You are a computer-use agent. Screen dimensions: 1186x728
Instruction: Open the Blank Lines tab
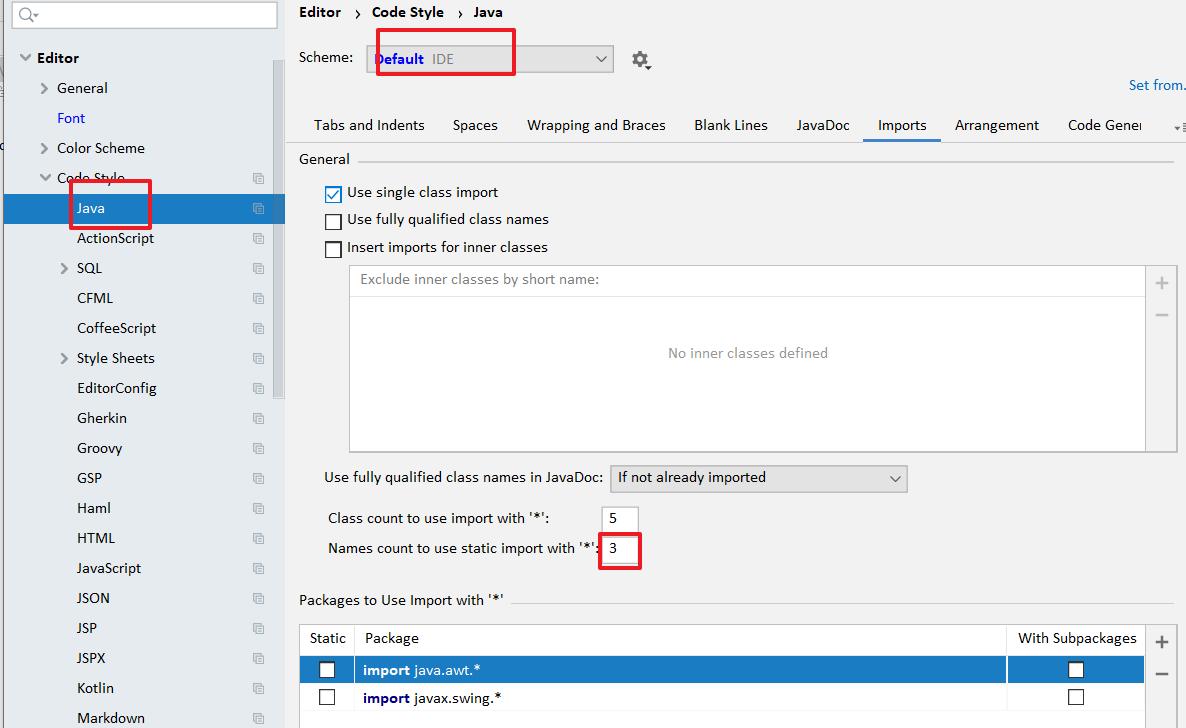tap(731, 125)
